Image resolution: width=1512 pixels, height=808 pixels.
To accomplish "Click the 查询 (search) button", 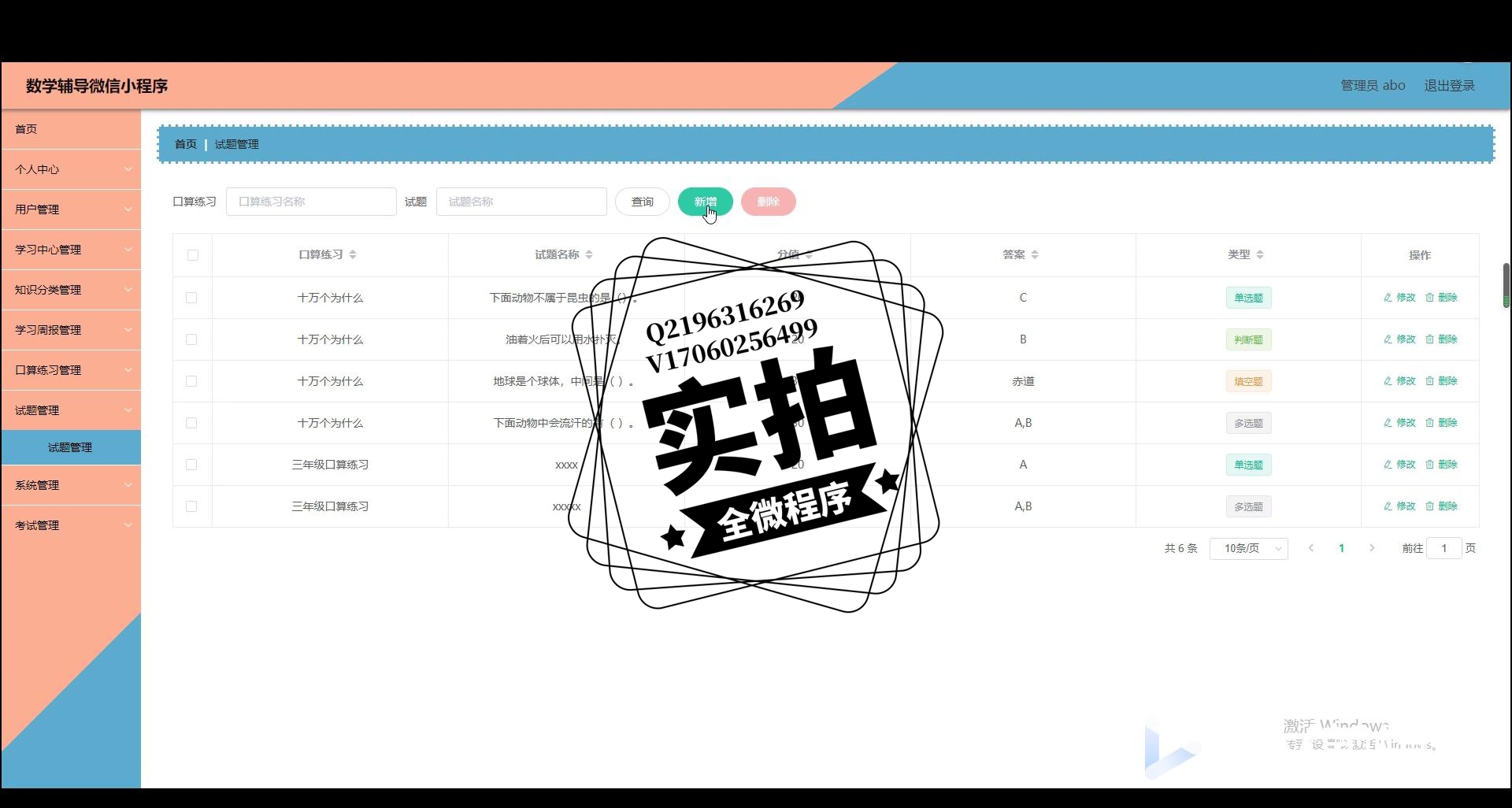I will point(642,202).
